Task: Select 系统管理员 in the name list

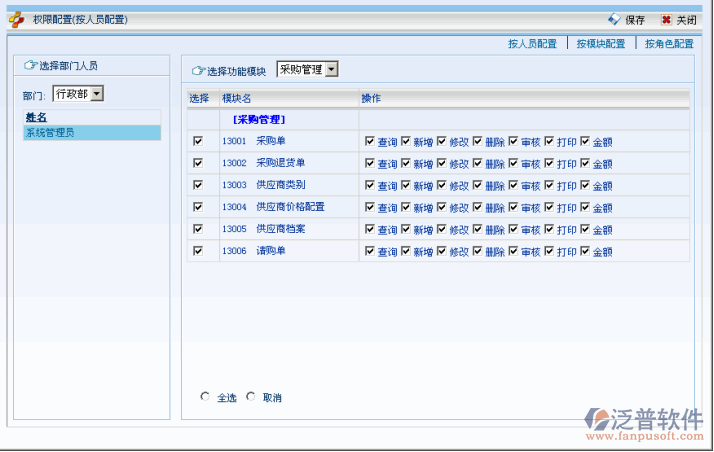Action: 50,132
